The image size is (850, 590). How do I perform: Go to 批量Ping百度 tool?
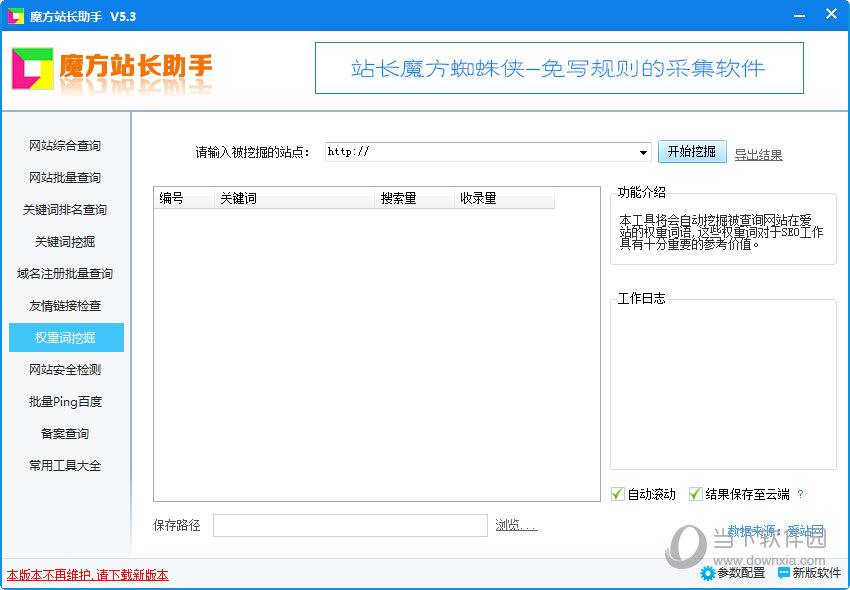(65, 402)
